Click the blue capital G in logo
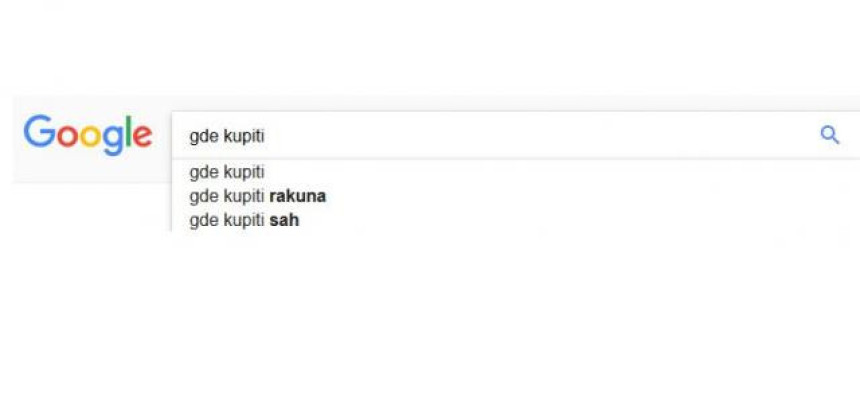The height and width of the screenshot is (417, 860). point(39,131)
